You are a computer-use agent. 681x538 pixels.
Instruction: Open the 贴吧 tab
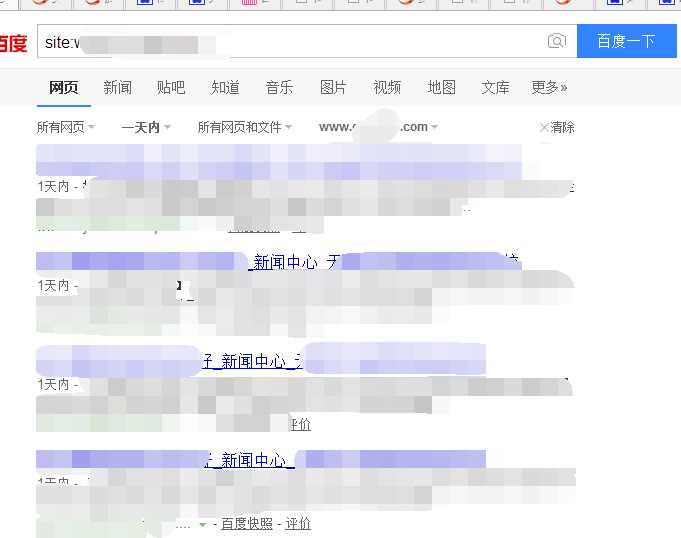[x=171, y=88]
